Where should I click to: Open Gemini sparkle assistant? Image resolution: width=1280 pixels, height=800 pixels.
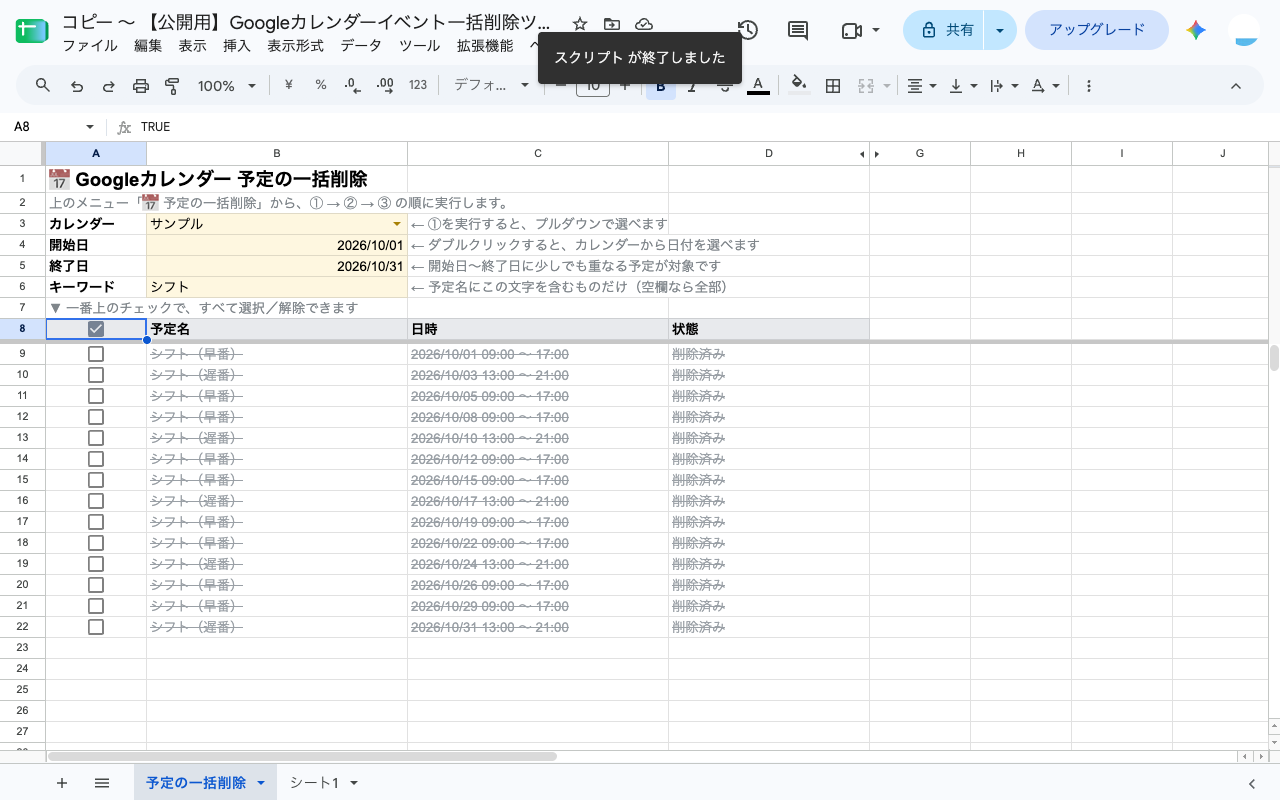point(1196,30)
